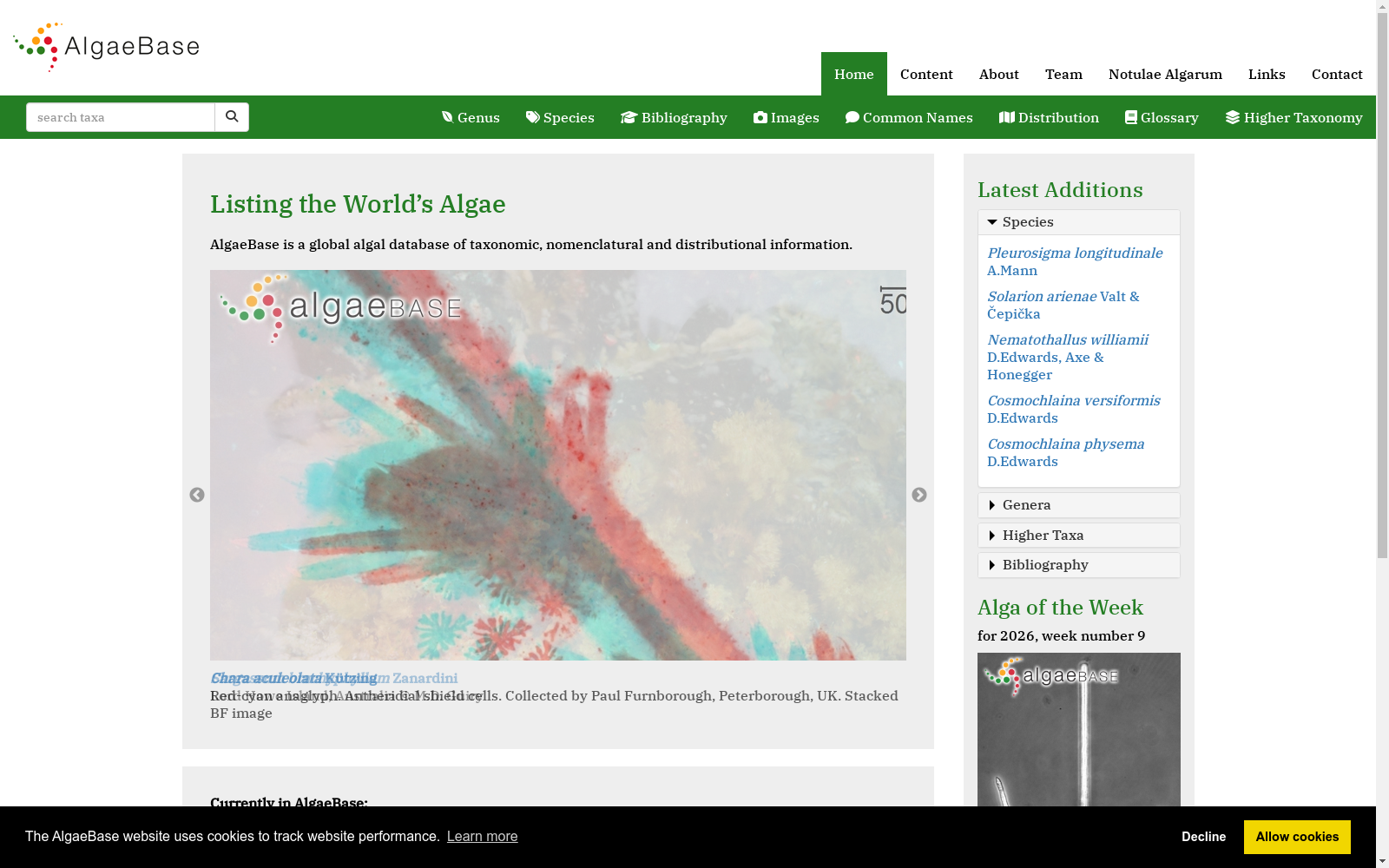Collapse the Species latest additions section

[1079, 222]
